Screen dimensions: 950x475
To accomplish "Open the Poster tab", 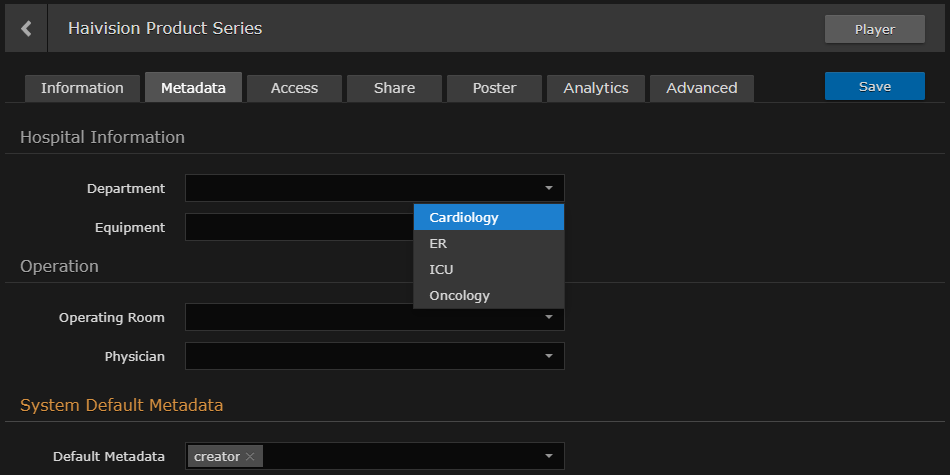I will coord(494,88).
